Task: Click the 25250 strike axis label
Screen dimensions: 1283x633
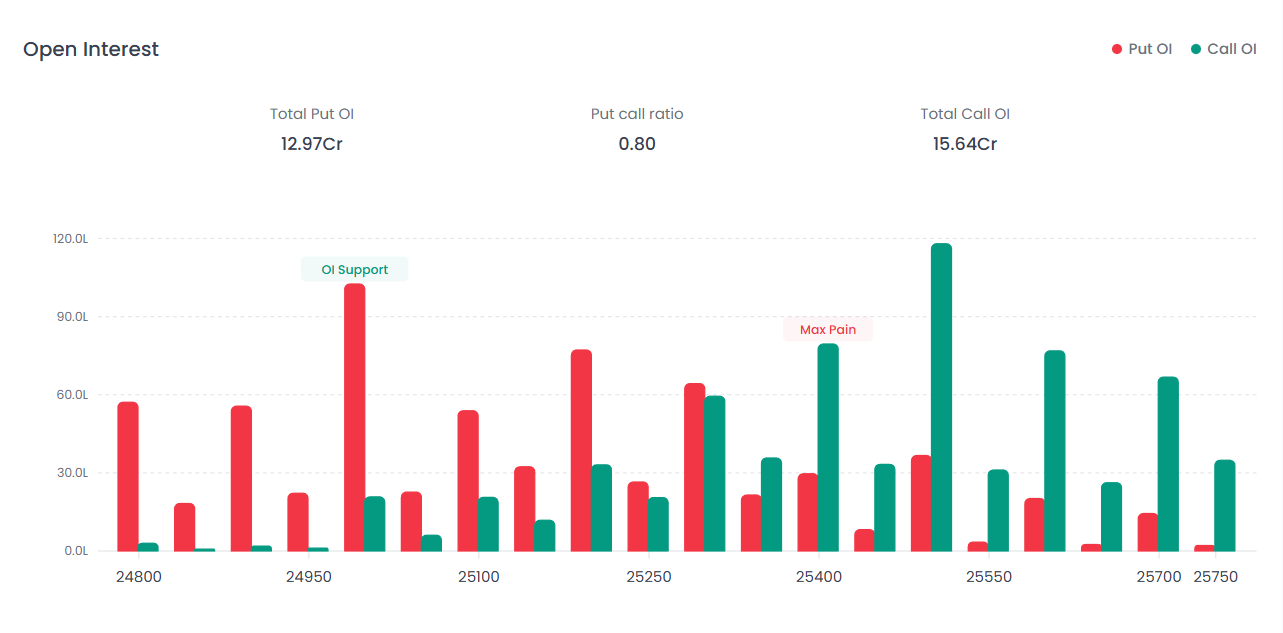Action: [x=649, y=577]
